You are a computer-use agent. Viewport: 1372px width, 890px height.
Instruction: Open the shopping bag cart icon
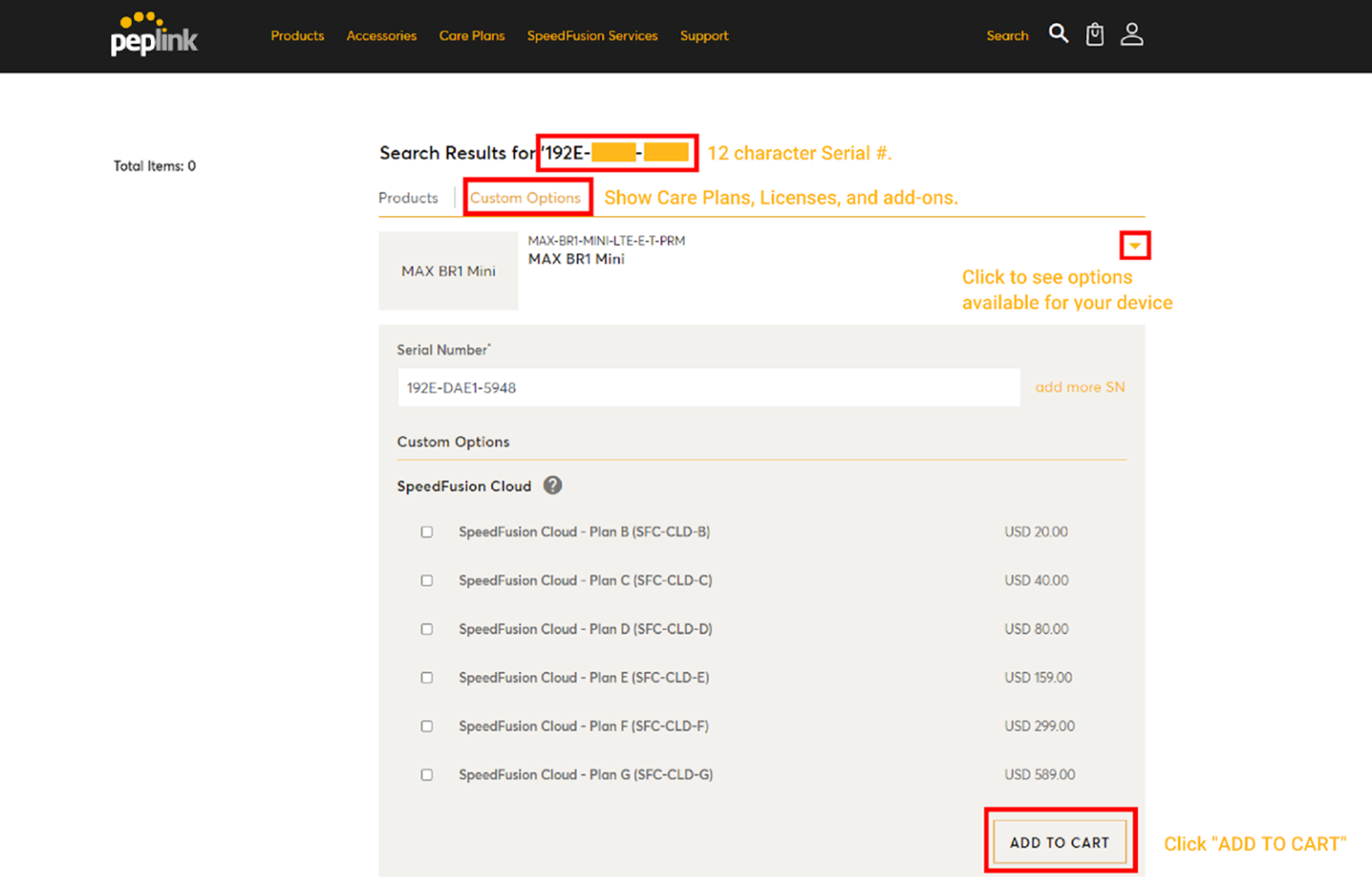point(1095,34)
